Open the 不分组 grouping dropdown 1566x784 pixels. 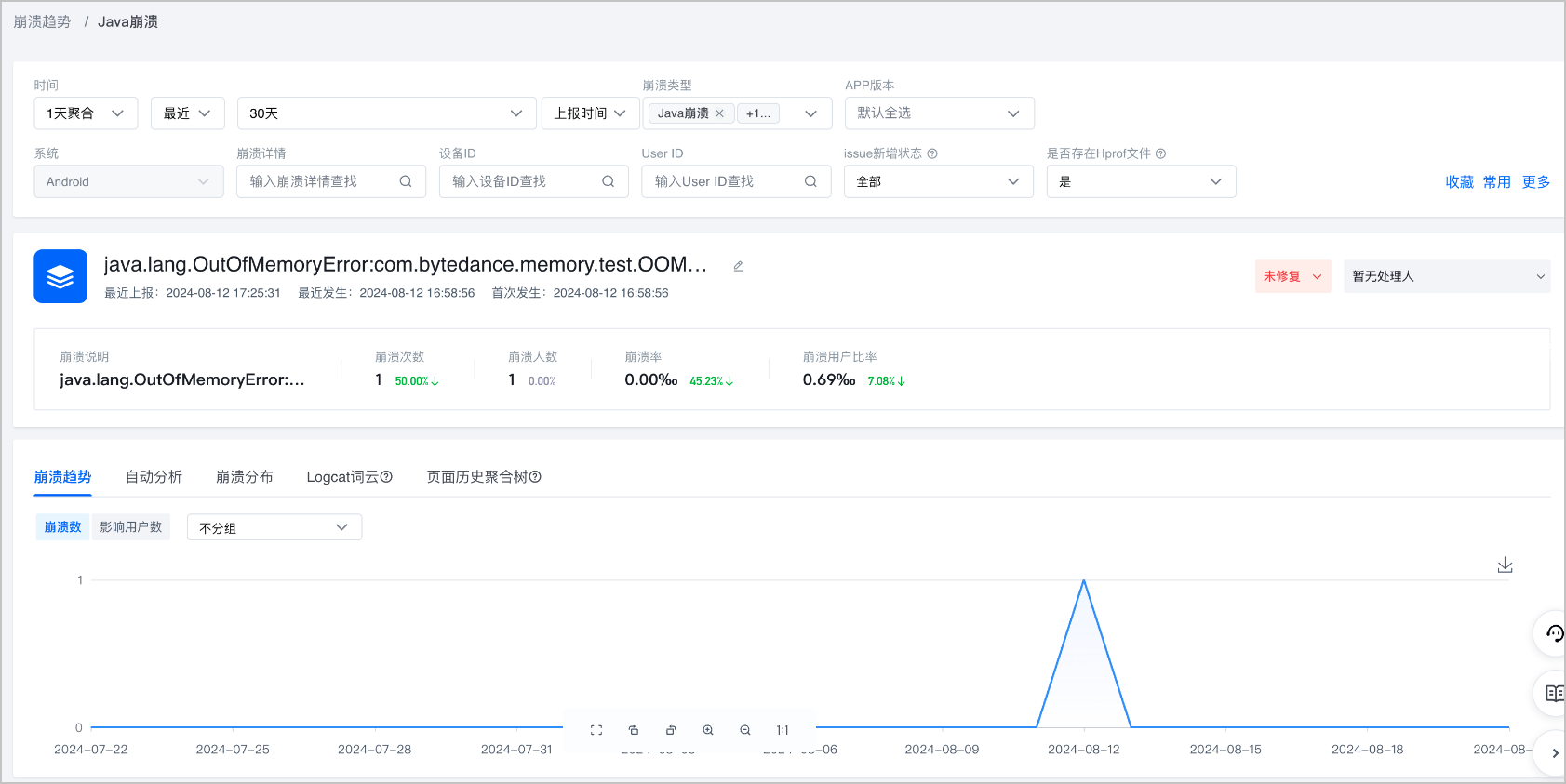pos(274,527)
